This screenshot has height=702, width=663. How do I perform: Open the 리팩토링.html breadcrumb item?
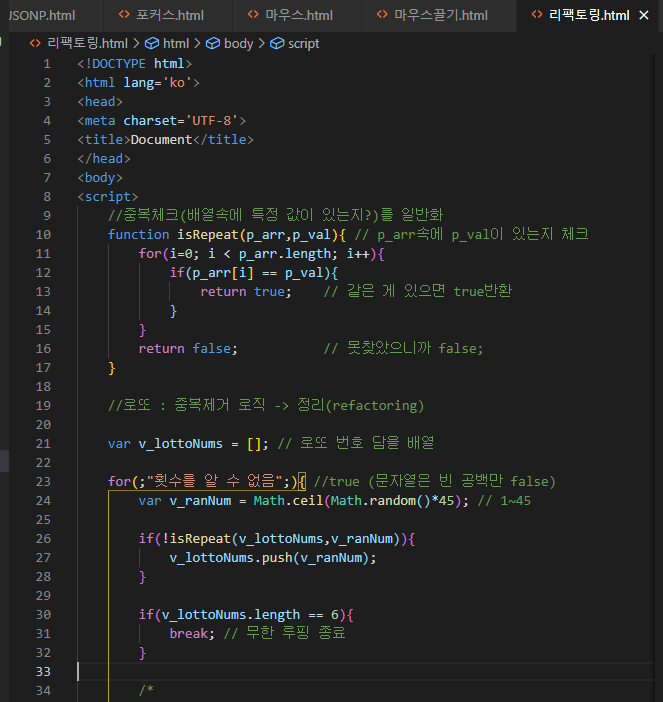87,44
